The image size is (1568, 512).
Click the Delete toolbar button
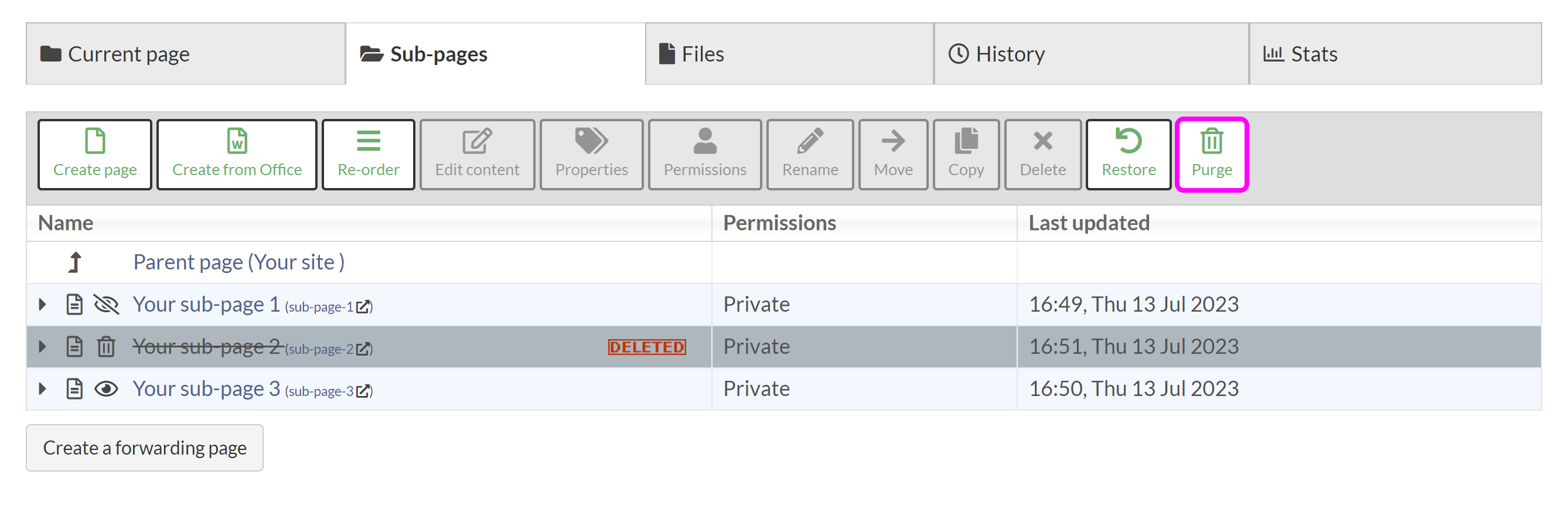tap(1042, 154)
